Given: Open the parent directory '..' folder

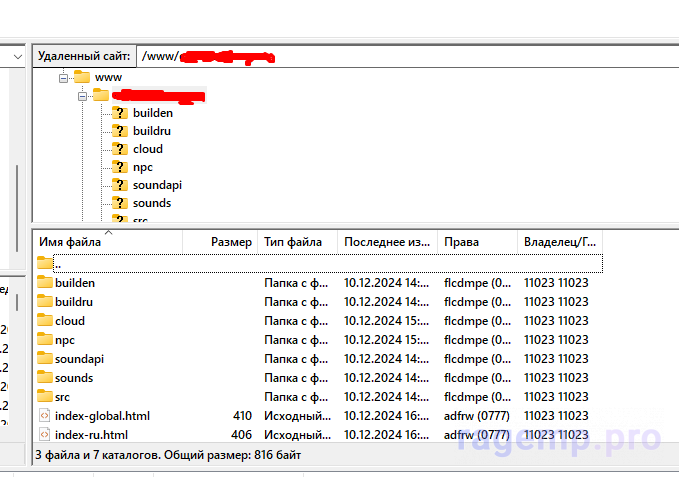Looking at the screenshot, I should point(44,264).
